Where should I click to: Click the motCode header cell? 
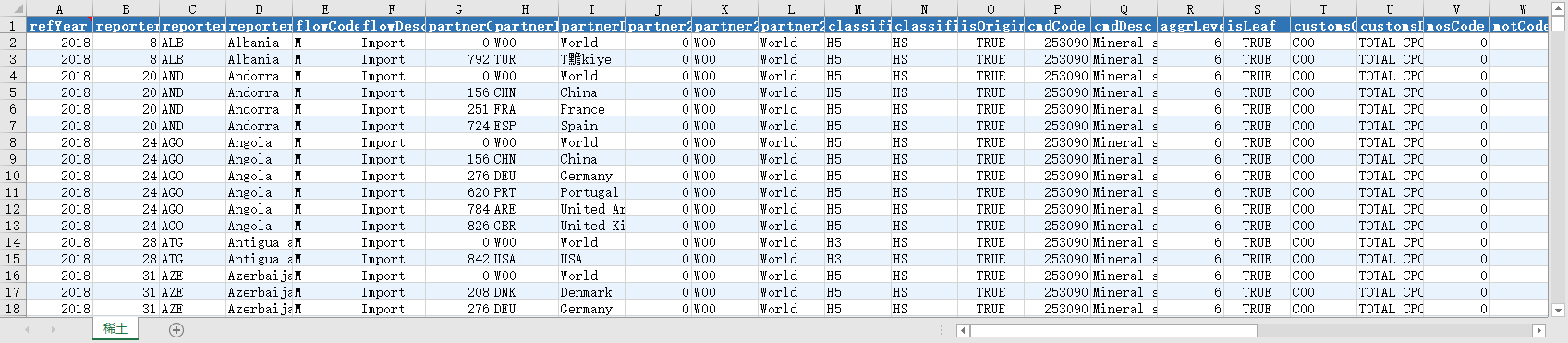pos(1520,26)
